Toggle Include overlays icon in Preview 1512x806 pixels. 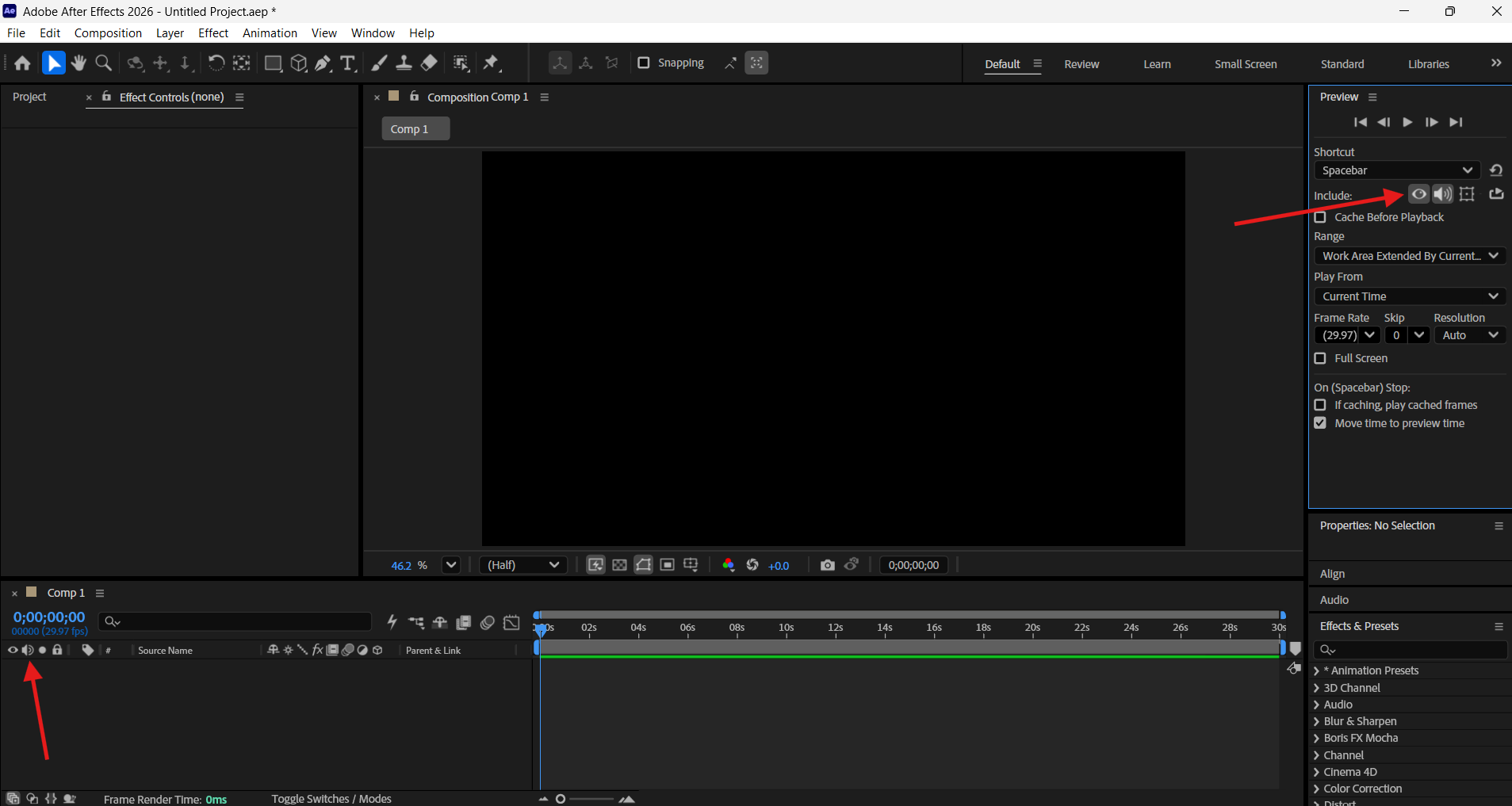(x=1467, y=194)
